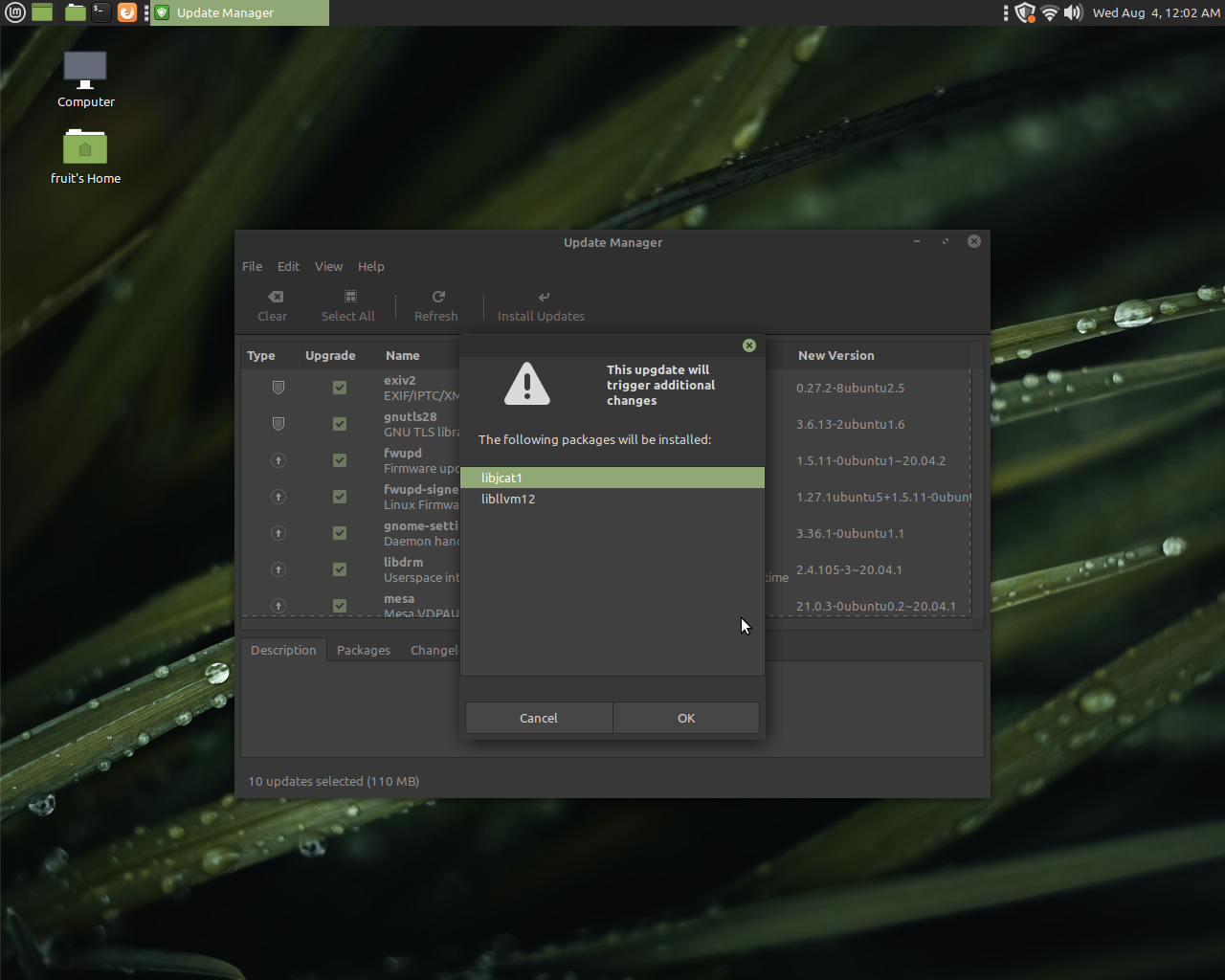Uncheck the gnutls28 upgrade checkbox

(340, 424)
